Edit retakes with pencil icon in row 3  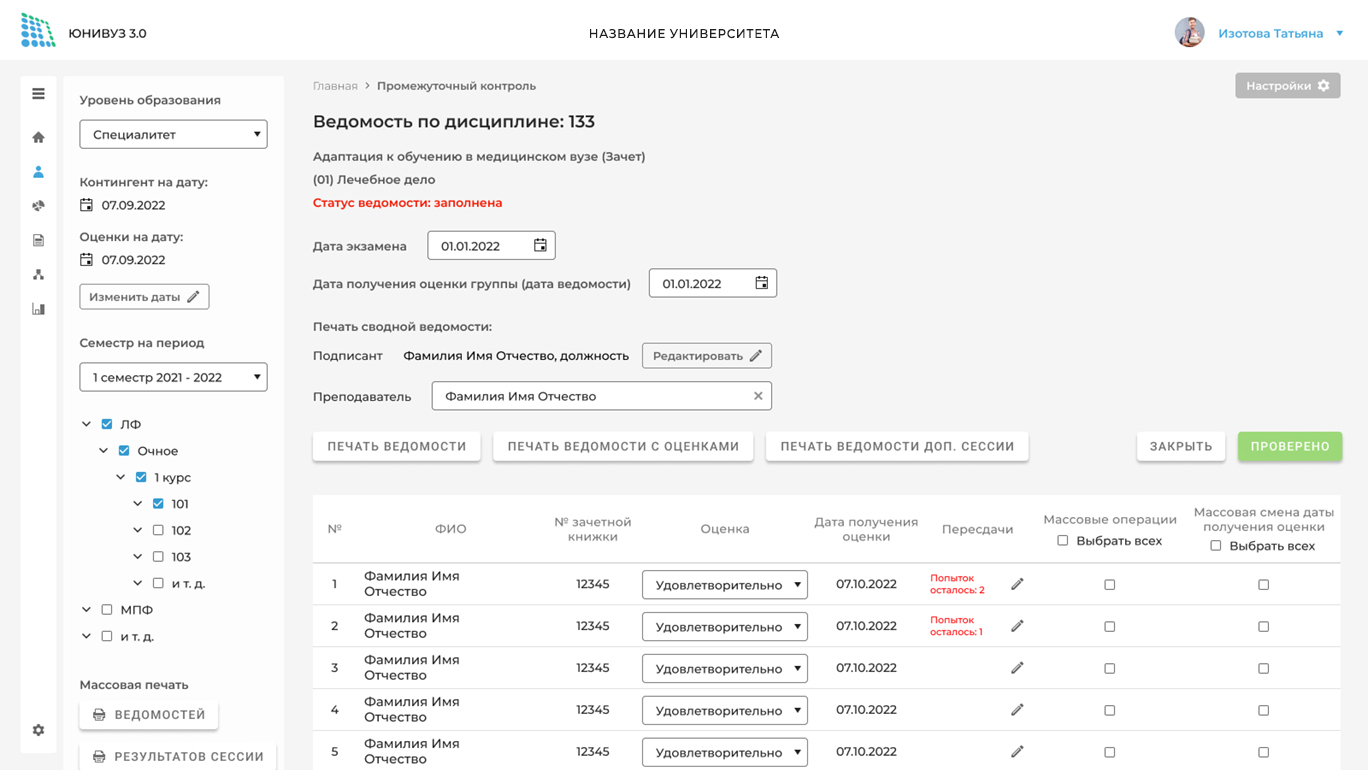[x=1017, y=668]
